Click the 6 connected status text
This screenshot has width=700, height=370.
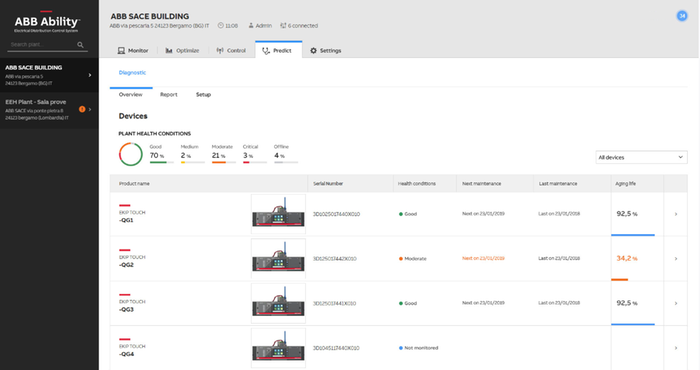[x=303, y=26]
